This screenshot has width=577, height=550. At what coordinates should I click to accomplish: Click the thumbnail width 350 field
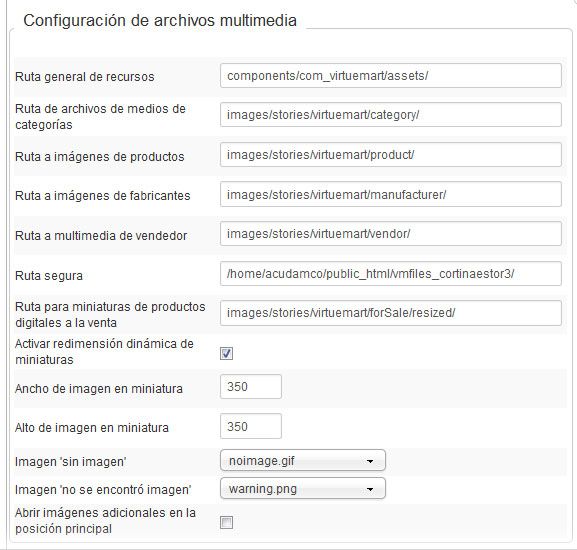click(251, 387)
